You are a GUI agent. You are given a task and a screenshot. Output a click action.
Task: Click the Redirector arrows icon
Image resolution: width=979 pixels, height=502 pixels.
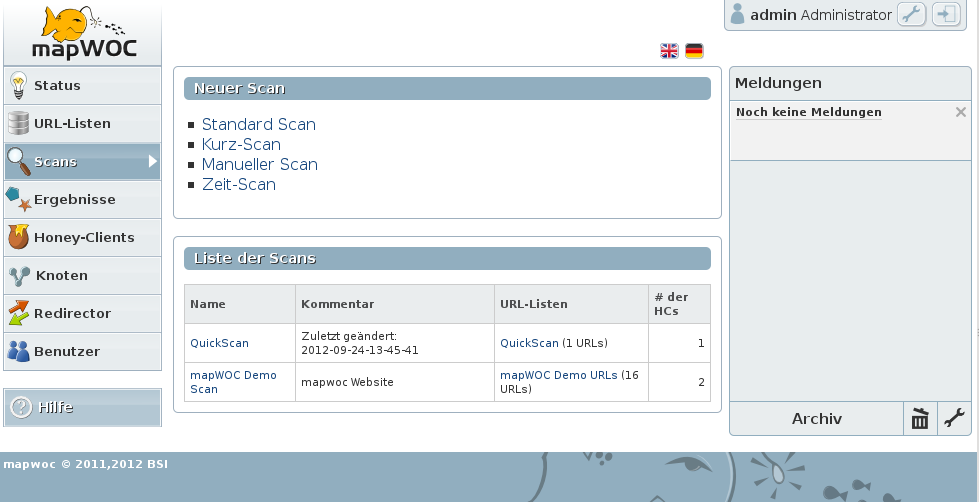coord(18,313)
